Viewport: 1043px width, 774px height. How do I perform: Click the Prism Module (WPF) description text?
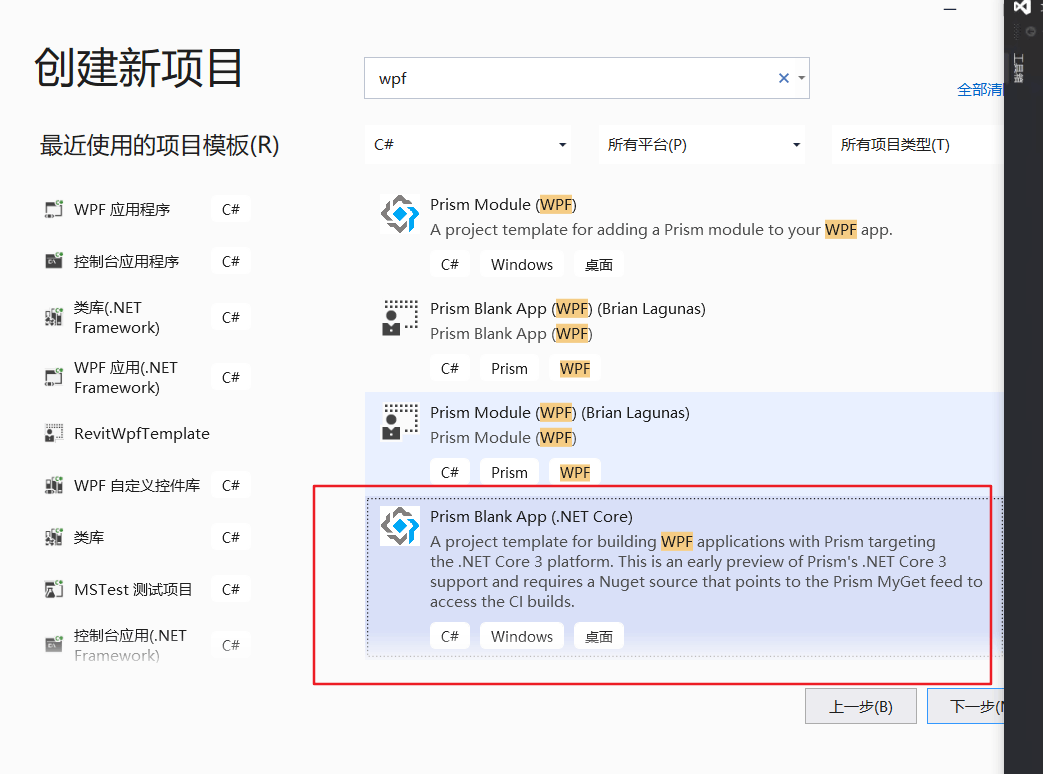click(x=661, y=229)
